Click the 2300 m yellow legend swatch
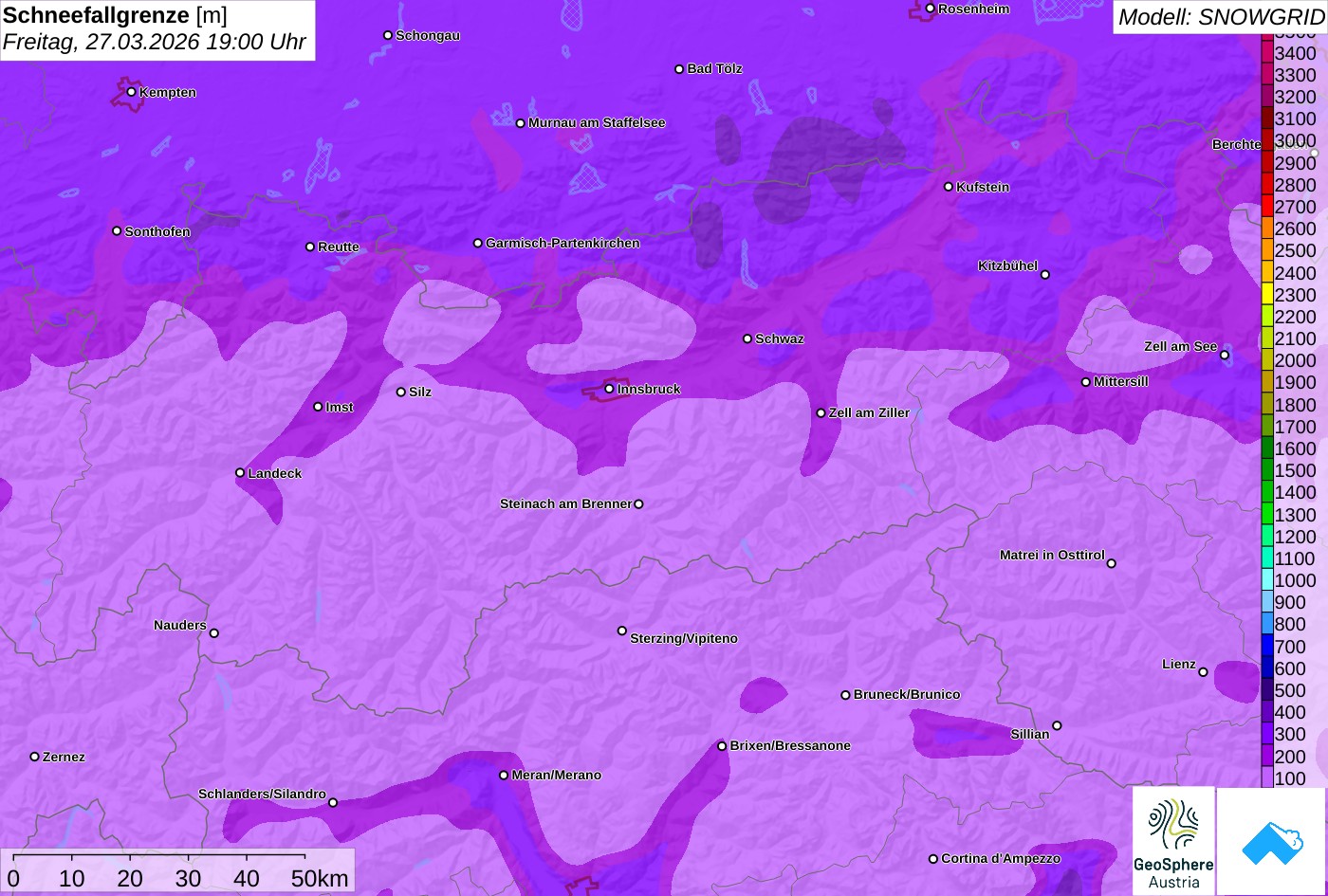Viewport: 1328px width, 896px height. coord(1267,295)
